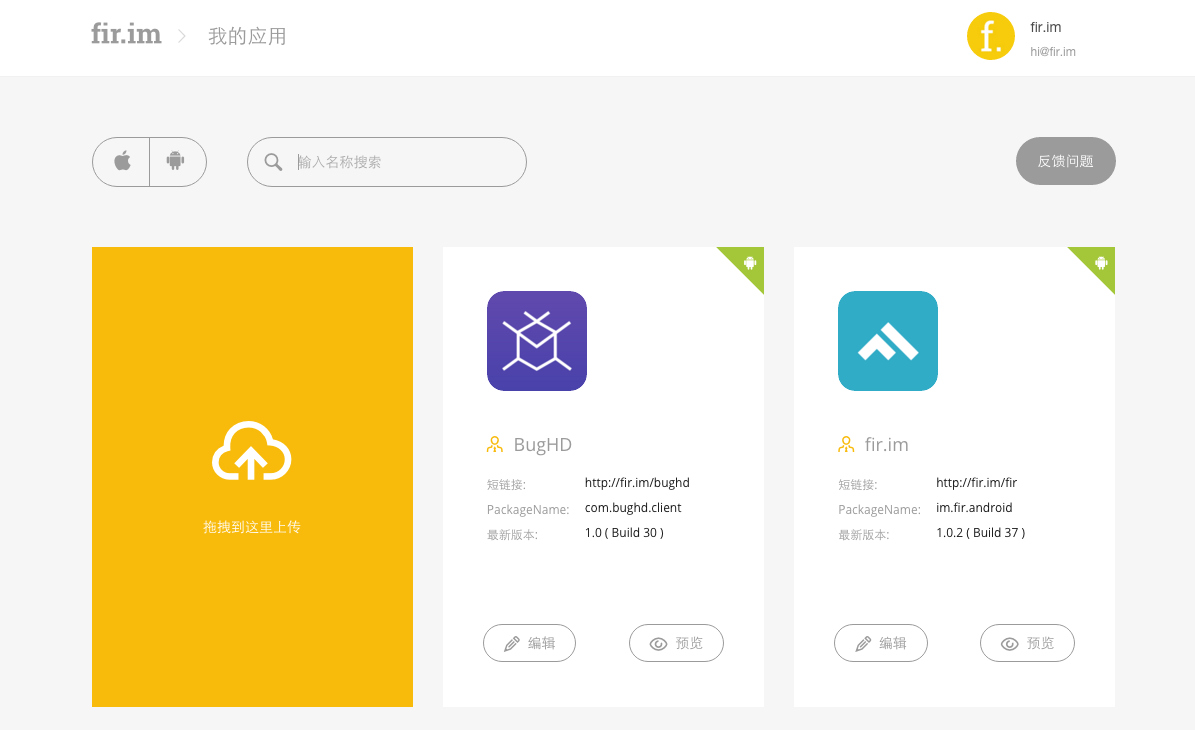Click Android corner badge on fir.im card
Image resolution: width=1195 pixels, height=730 pixels.
point(1100,262)
